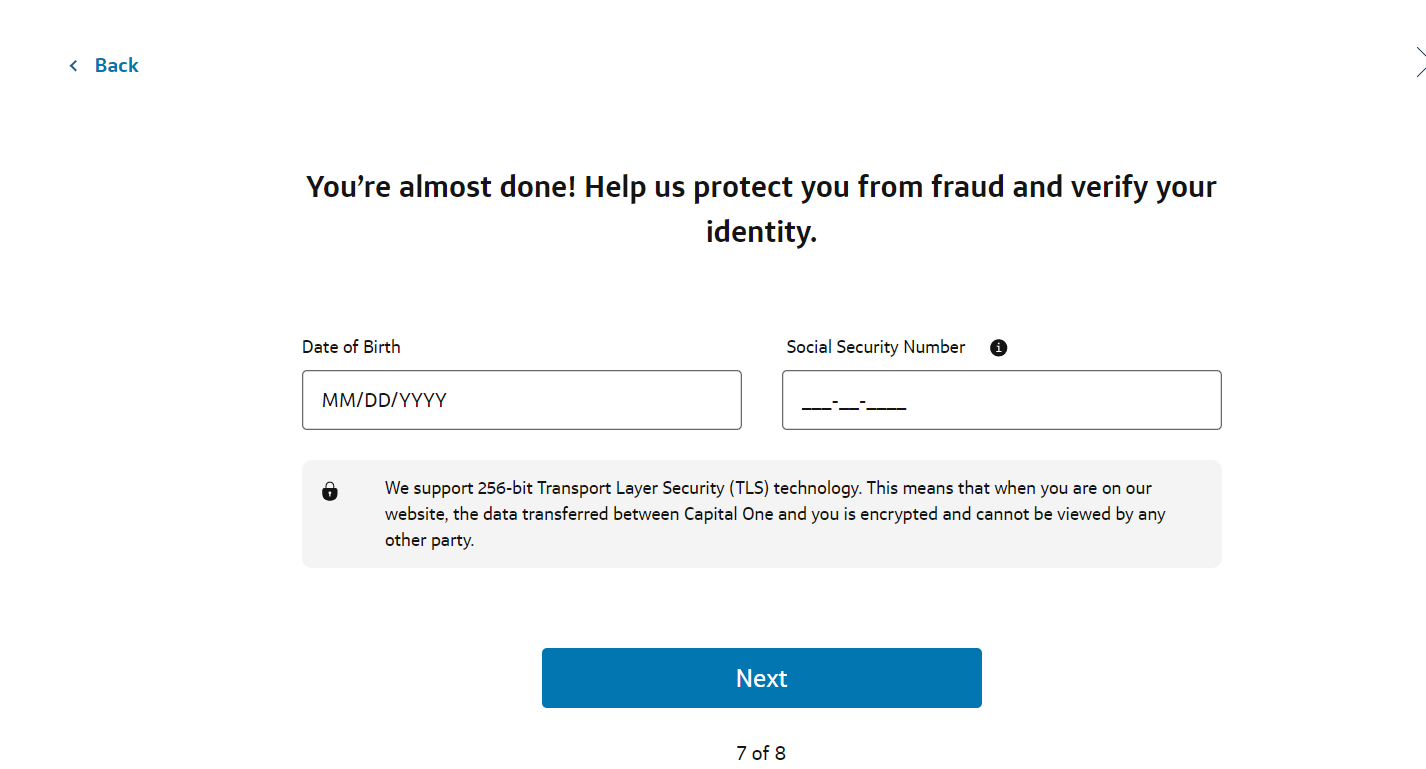1426x769 pixels.
Task: Click the TLS encryption notice paragraph
Action: coord(776,514)
